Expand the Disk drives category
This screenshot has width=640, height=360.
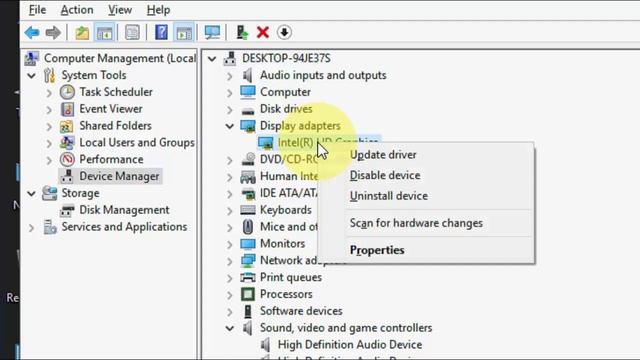click(230, 110)
